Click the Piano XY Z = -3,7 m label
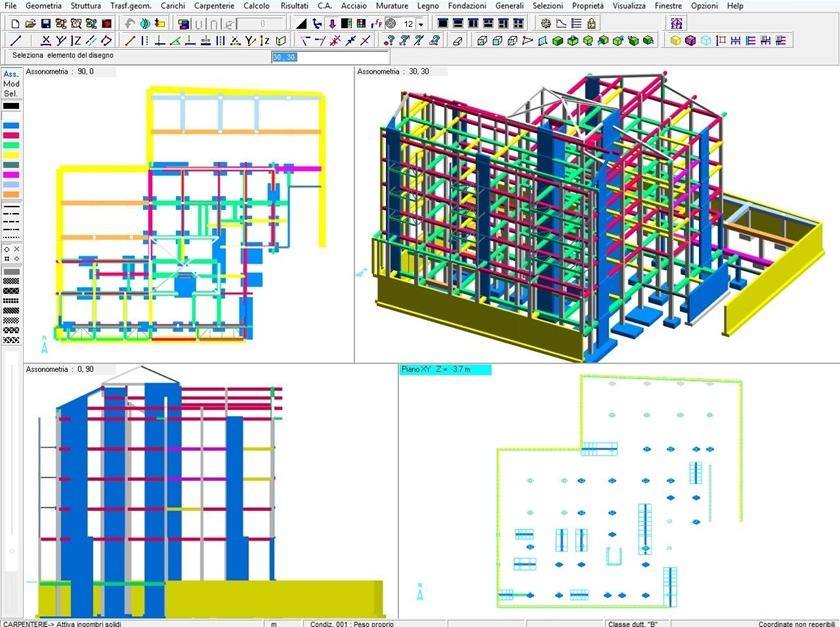This screenshot has height=627, width=840. point(434,370)
